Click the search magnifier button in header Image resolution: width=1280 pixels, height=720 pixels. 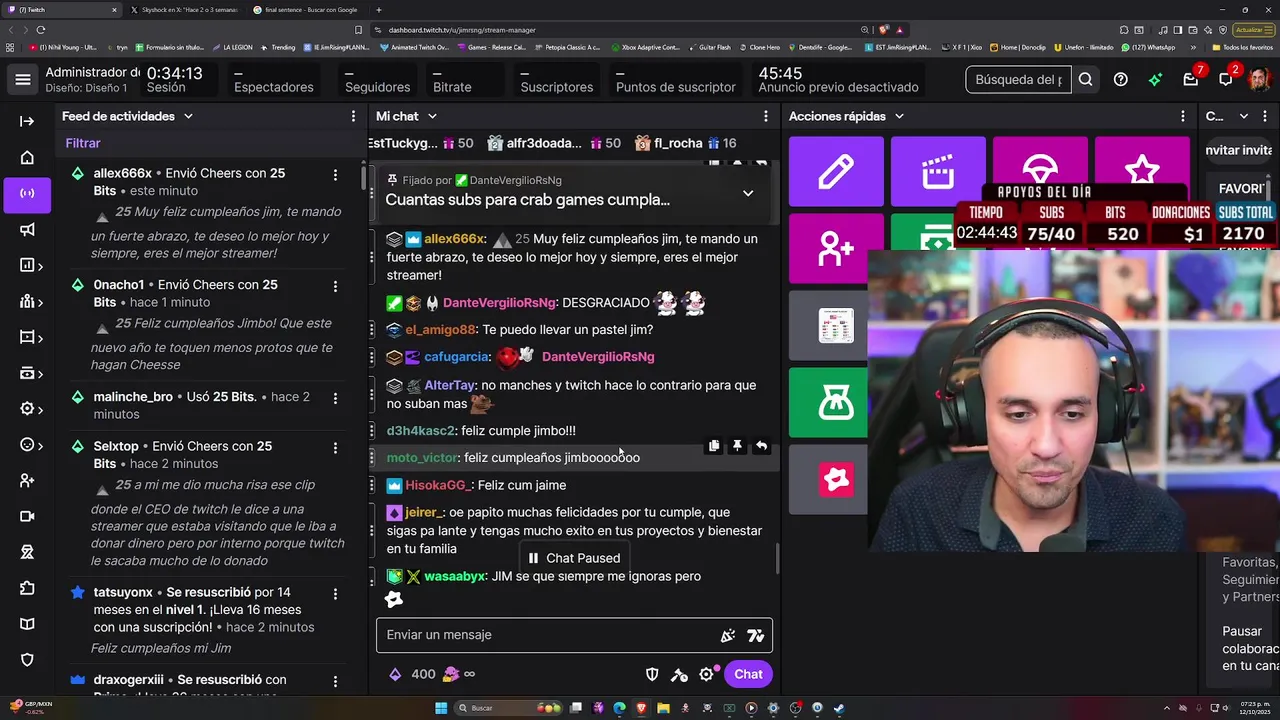pos(1085,79)
